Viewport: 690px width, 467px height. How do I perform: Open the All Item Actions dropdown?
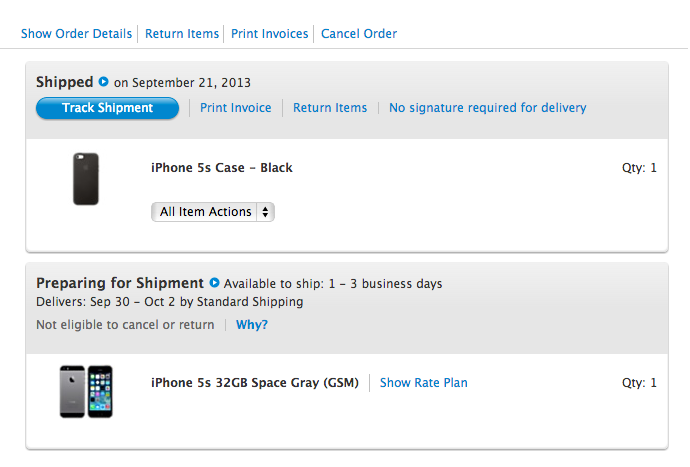(x=213, y=212)
